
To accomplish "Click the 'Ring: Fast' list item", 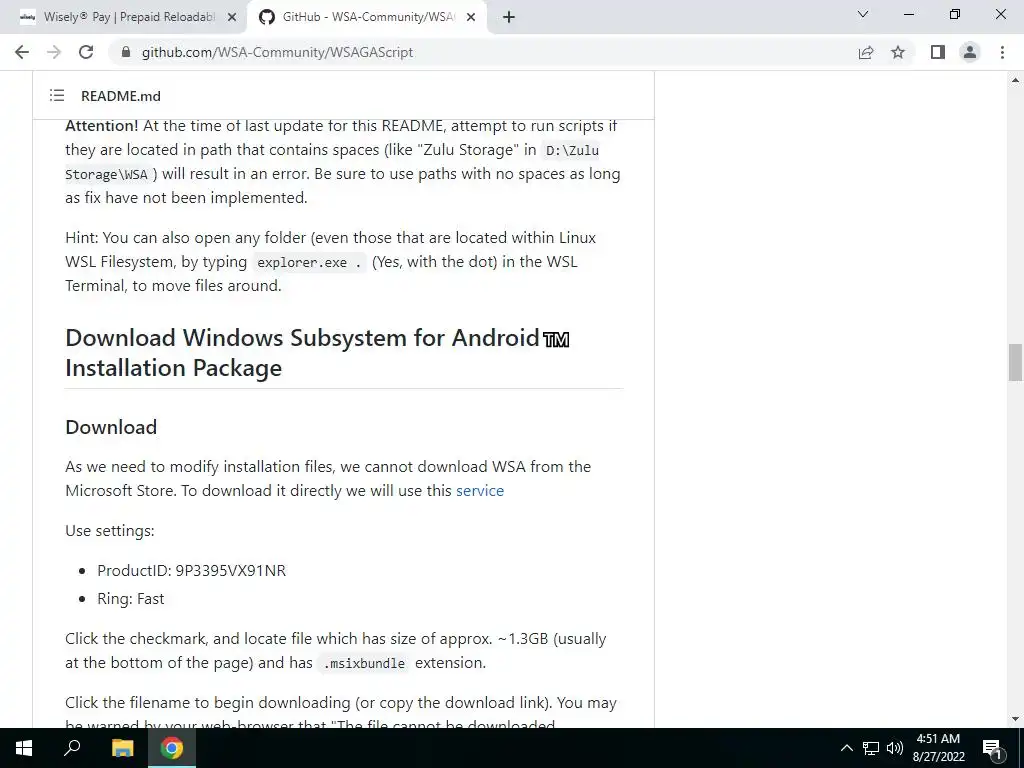I will 131,599.
